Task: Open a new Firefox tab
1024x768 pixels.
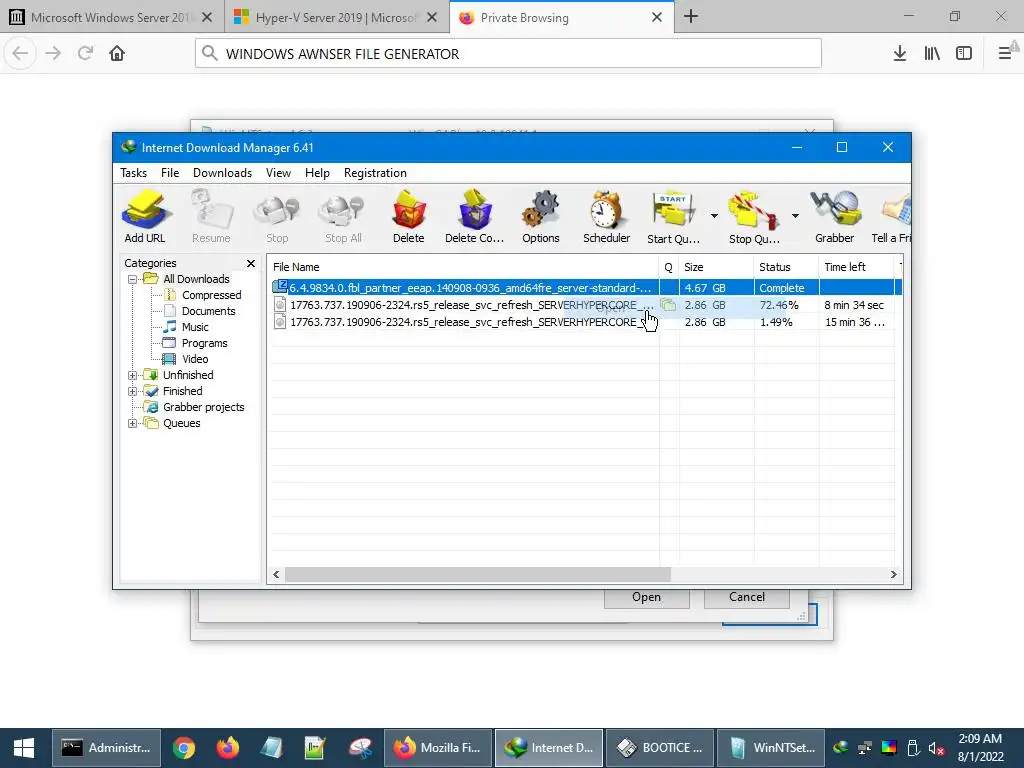Action: (x=691, y=17)
